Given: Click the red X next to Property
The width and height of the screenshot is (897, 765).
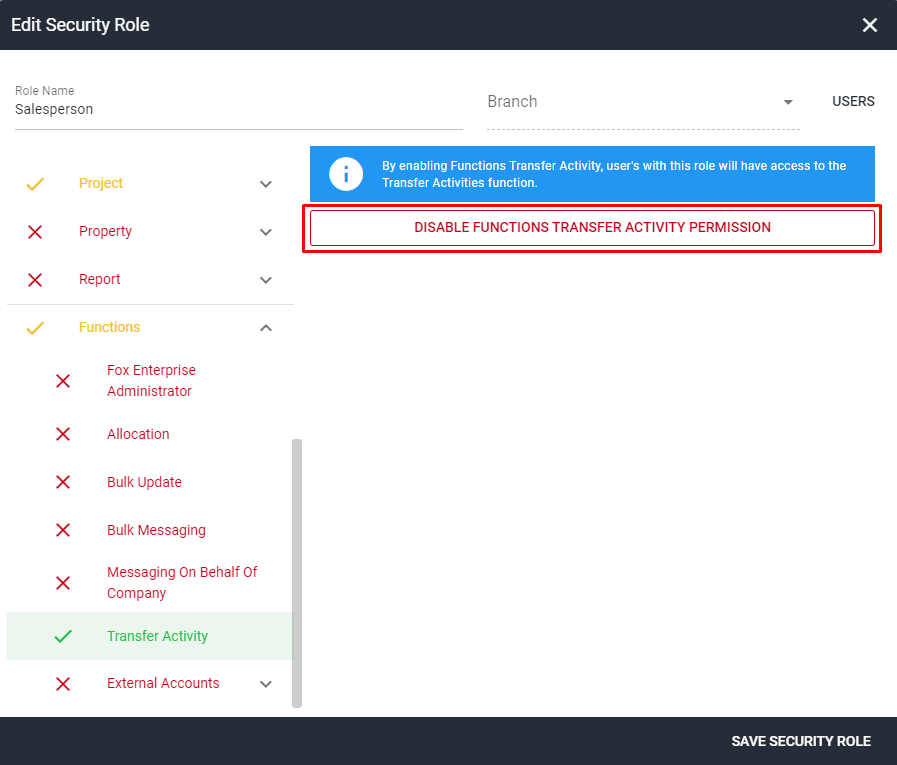Looking at the screenshot, I should [34, 231].
